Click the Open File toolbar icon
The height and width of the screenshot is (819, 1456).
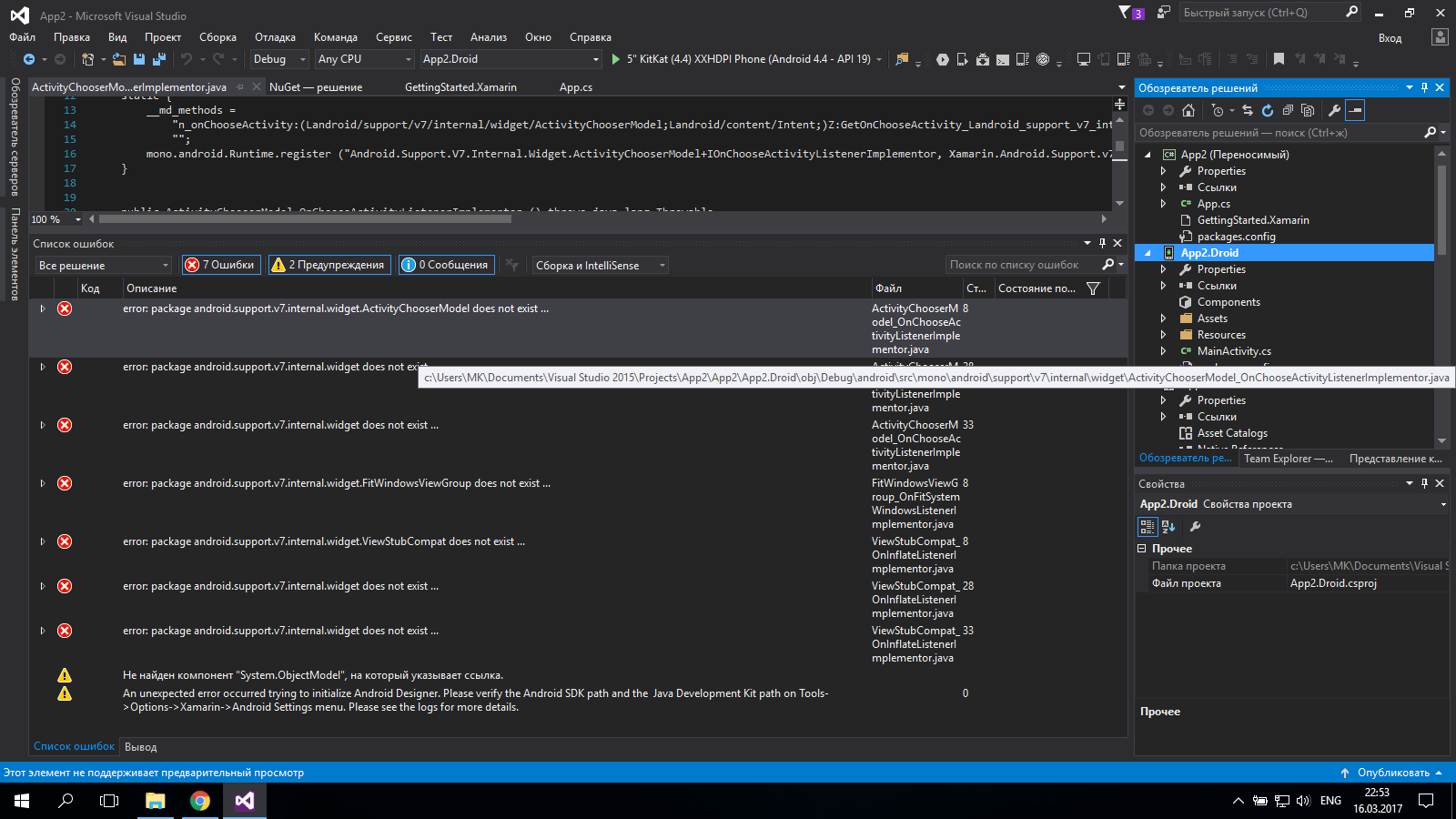click(x=119, y=59)
